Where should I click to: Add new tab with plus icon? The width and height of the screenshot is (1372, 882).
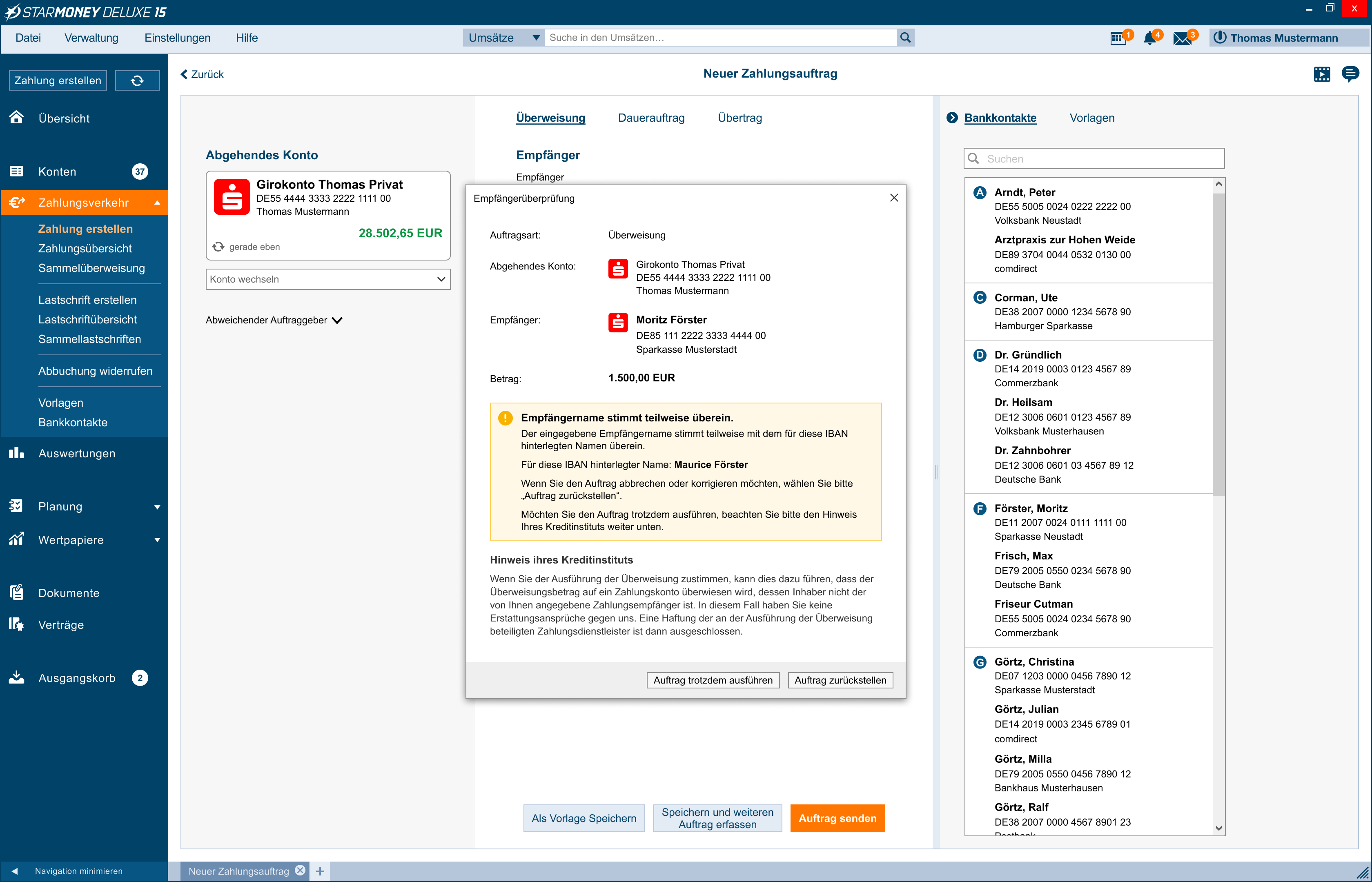[320, 871]
